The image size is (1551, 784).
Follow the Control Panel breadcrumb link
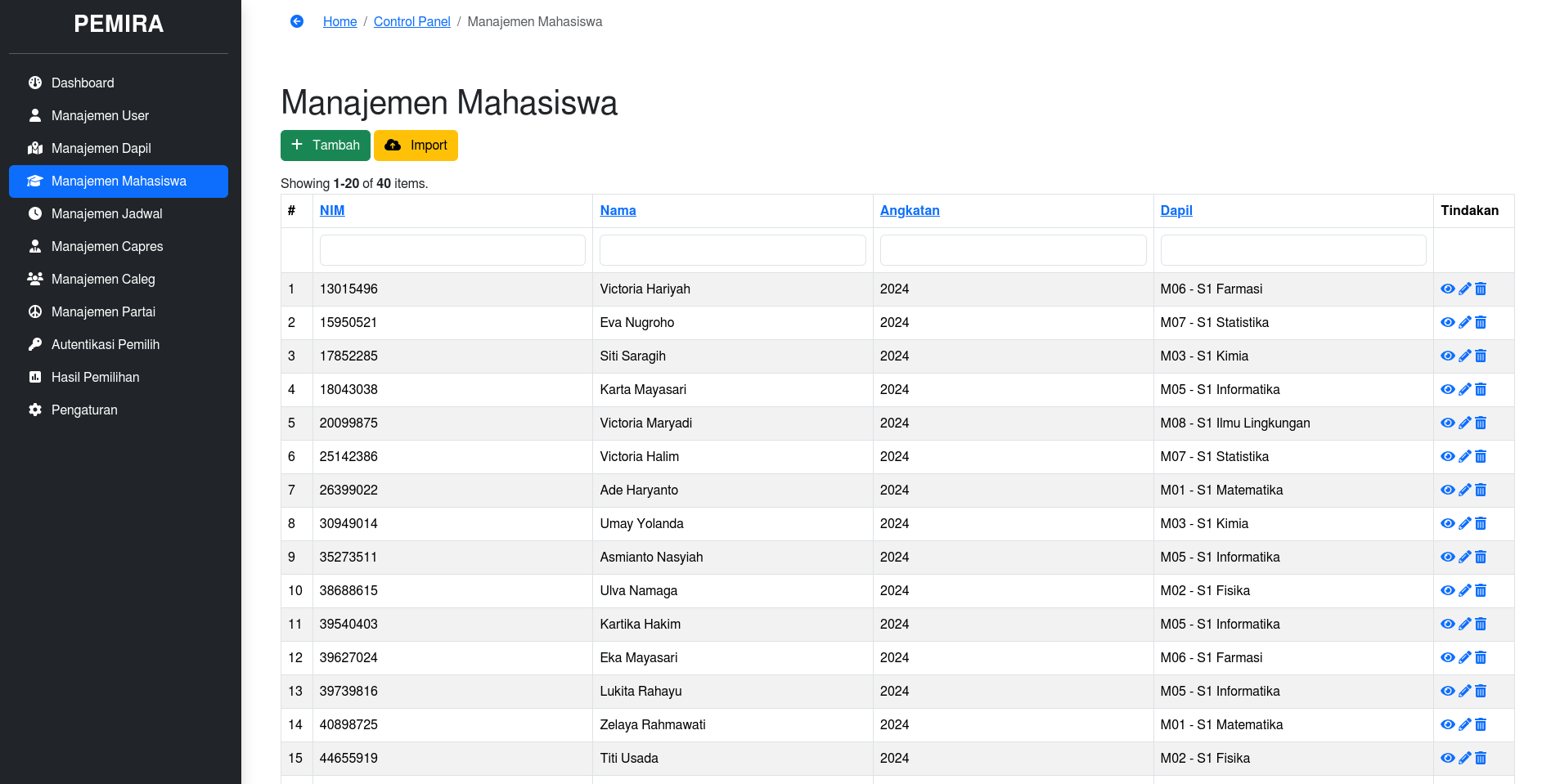[411, 22]
